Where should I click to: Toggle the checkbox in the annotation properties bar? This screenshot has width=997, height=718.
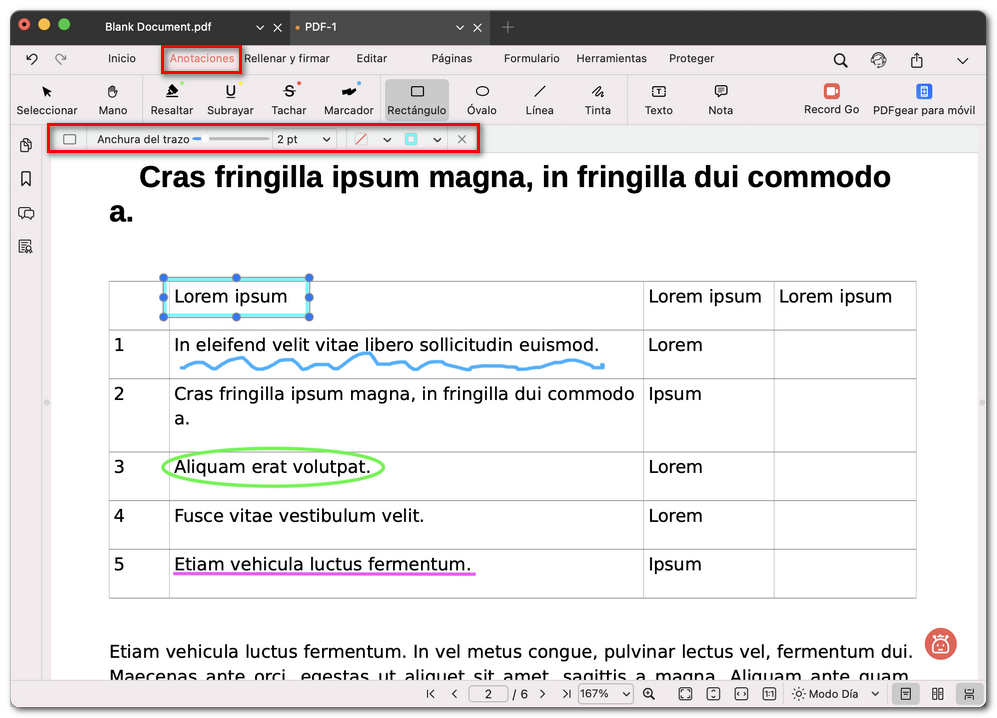pyautogui.click(x=70, y=139)
